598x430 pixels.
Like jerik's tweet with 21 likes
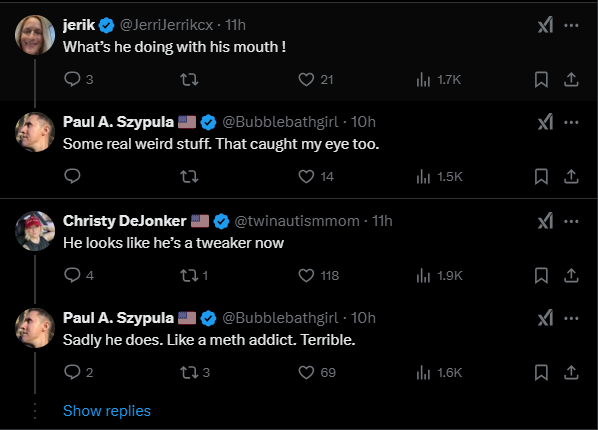(x=316, y=79)
